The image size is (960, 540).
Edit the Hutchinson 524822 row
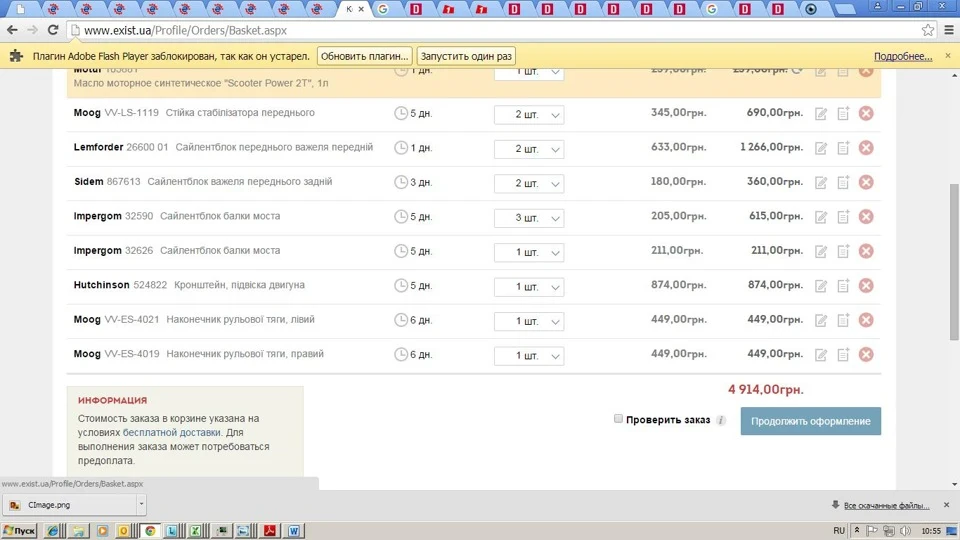(821, 286)
